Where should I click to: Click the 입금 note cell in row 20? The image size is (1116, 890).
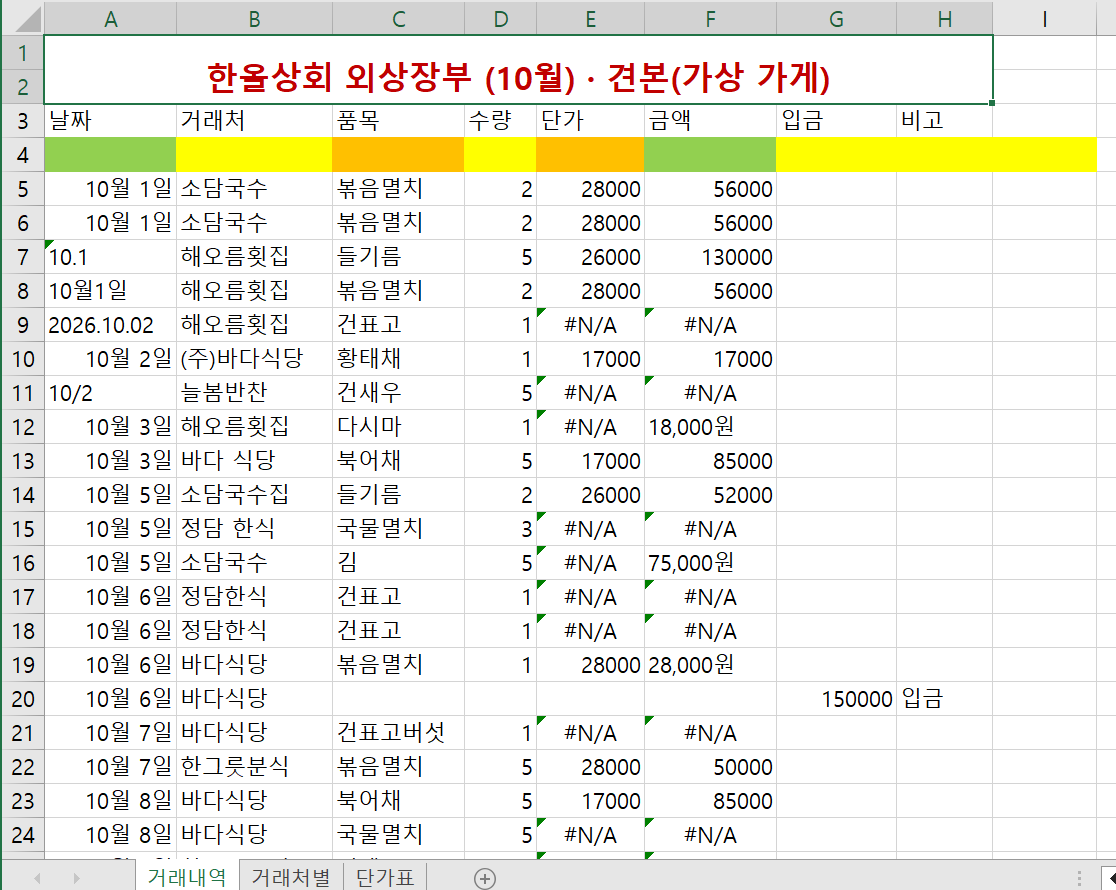click(x=944, y=698)
